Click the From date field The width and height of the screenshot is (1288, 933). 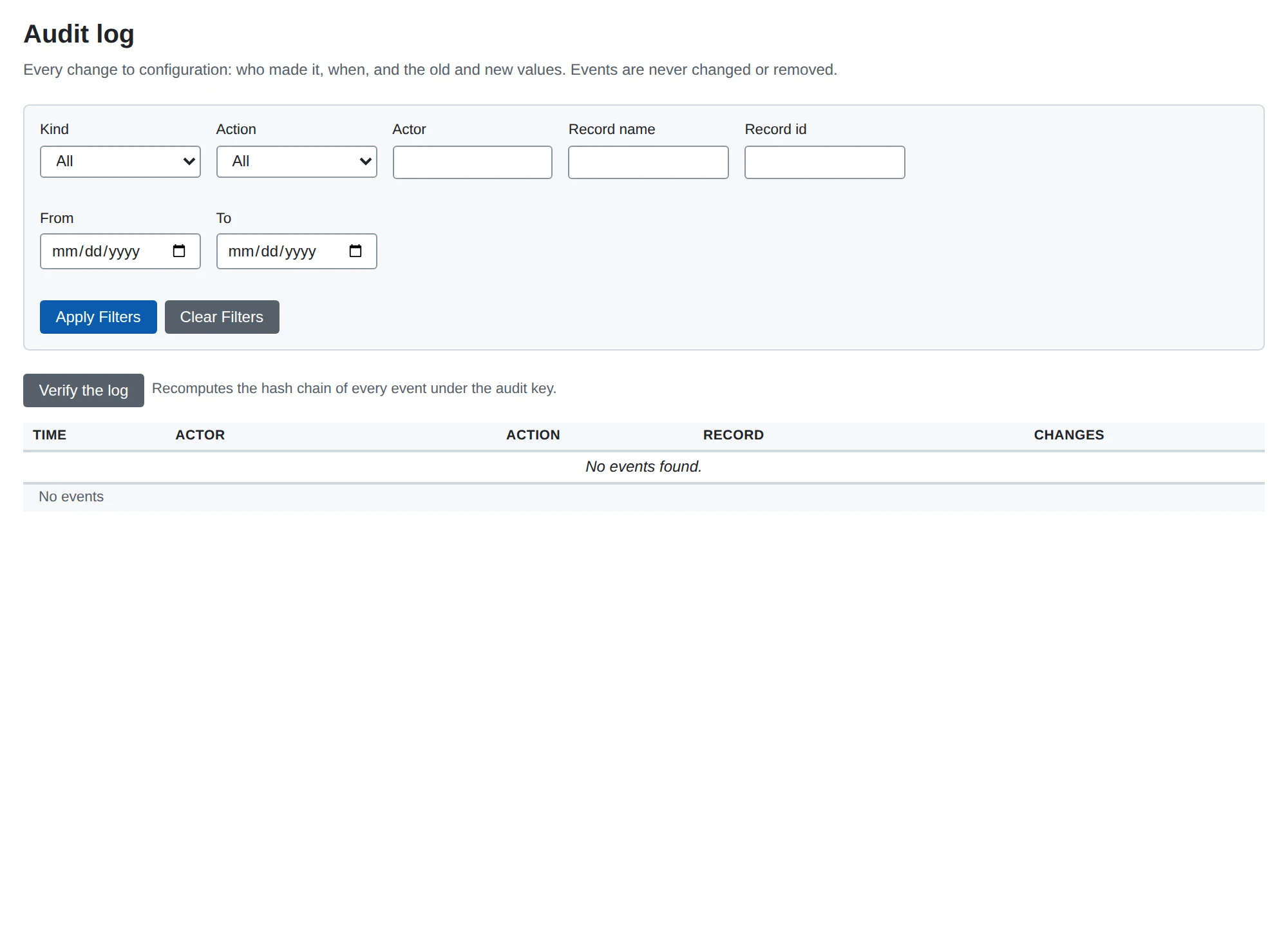(x=120, y=251)
